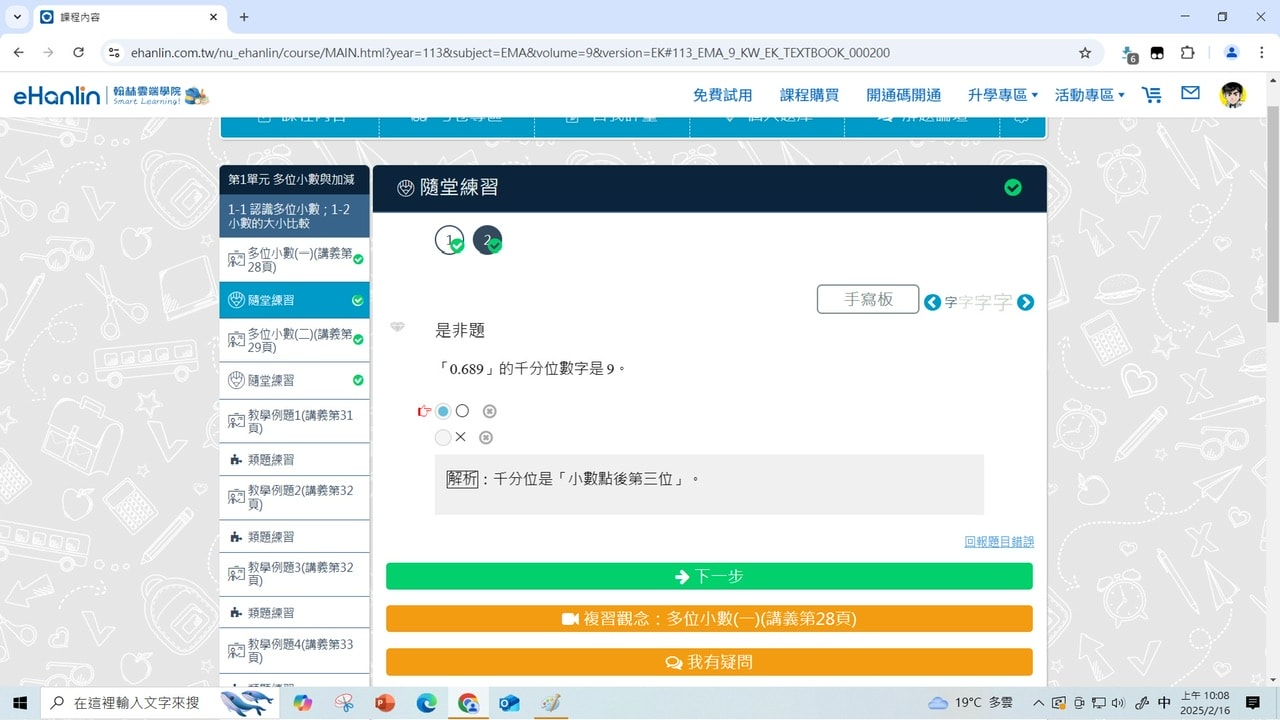1280x720 pixels.
Task: Click the eHanlin logo
Action: pyautogui.click(x=111, y=95)
